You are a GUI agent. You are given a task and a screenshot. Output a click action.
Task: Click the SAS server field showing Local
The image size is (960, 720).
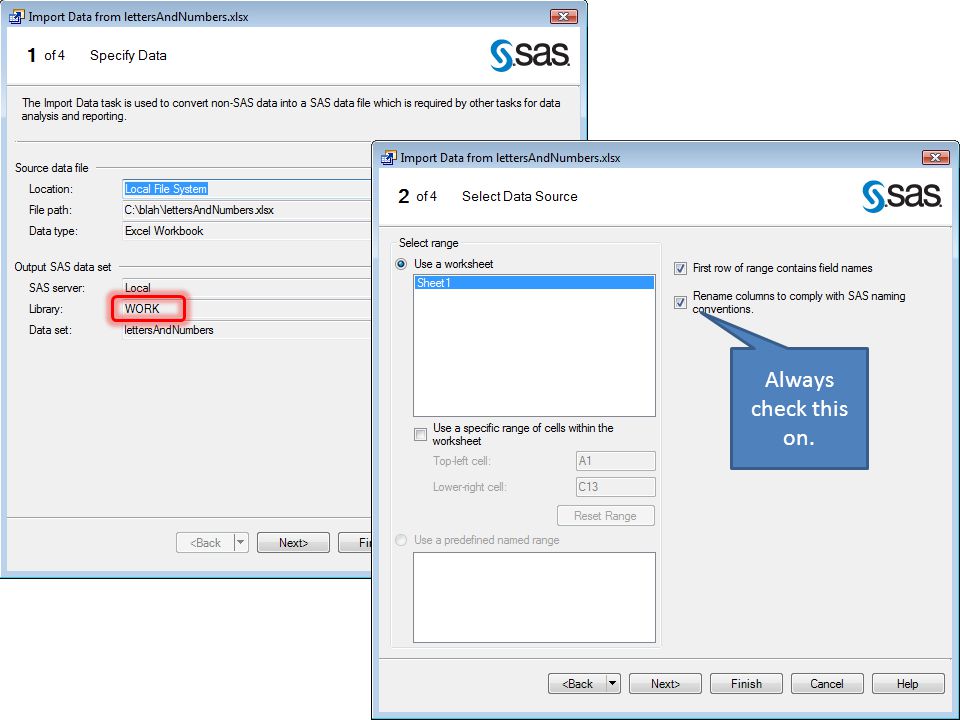click(247, 287)
